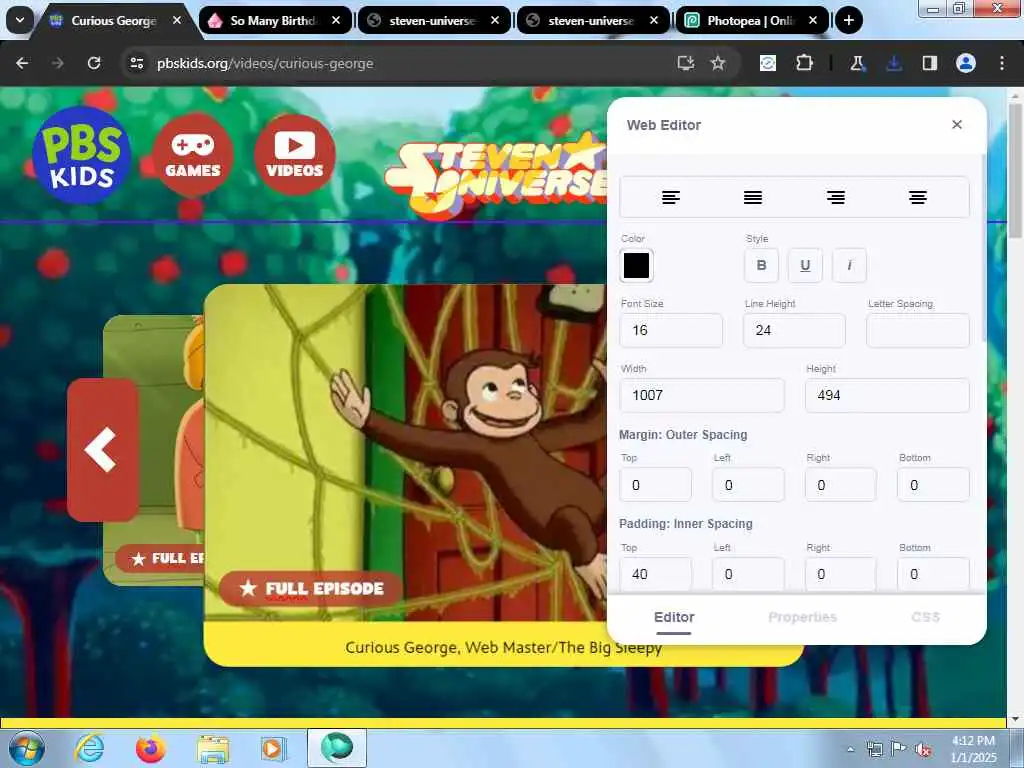This screenshot has height=768, width=1024.
Task: Open browser Downloads icon
Action: pos(893,63)
